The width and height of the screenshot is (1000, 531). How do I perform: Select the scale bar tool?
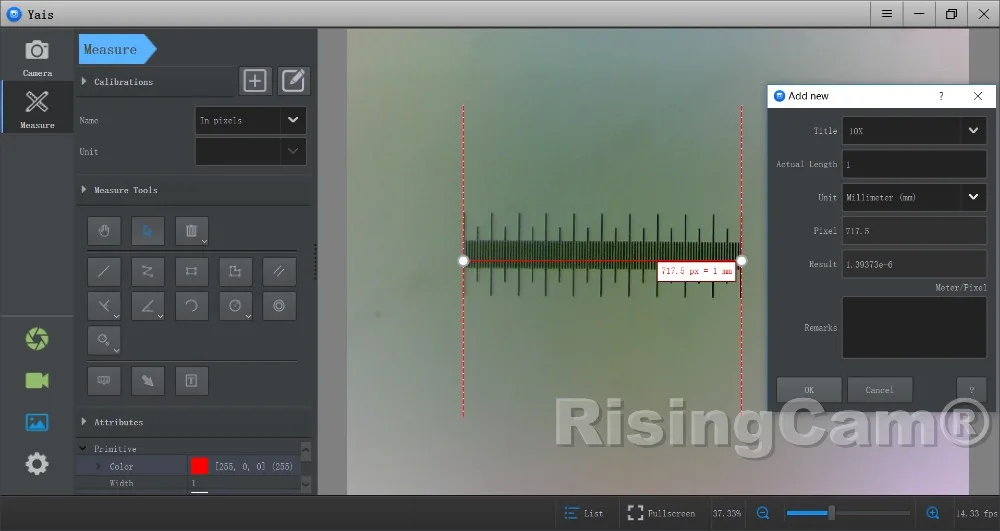click(x=104, y=381)
